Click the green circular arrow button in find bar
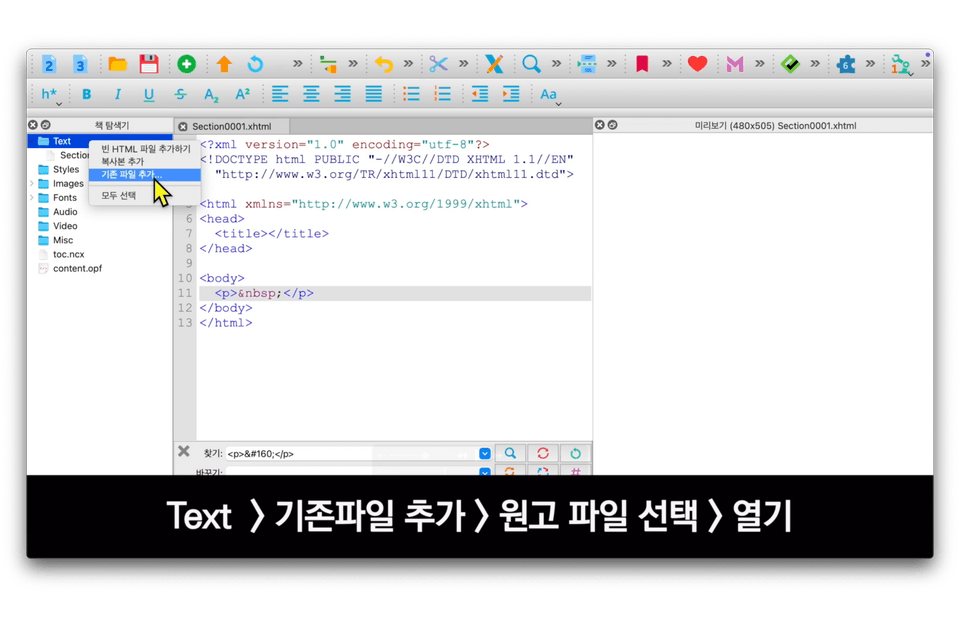The width and height of the screenshot is (960, 625). click(x=575, y=454)
